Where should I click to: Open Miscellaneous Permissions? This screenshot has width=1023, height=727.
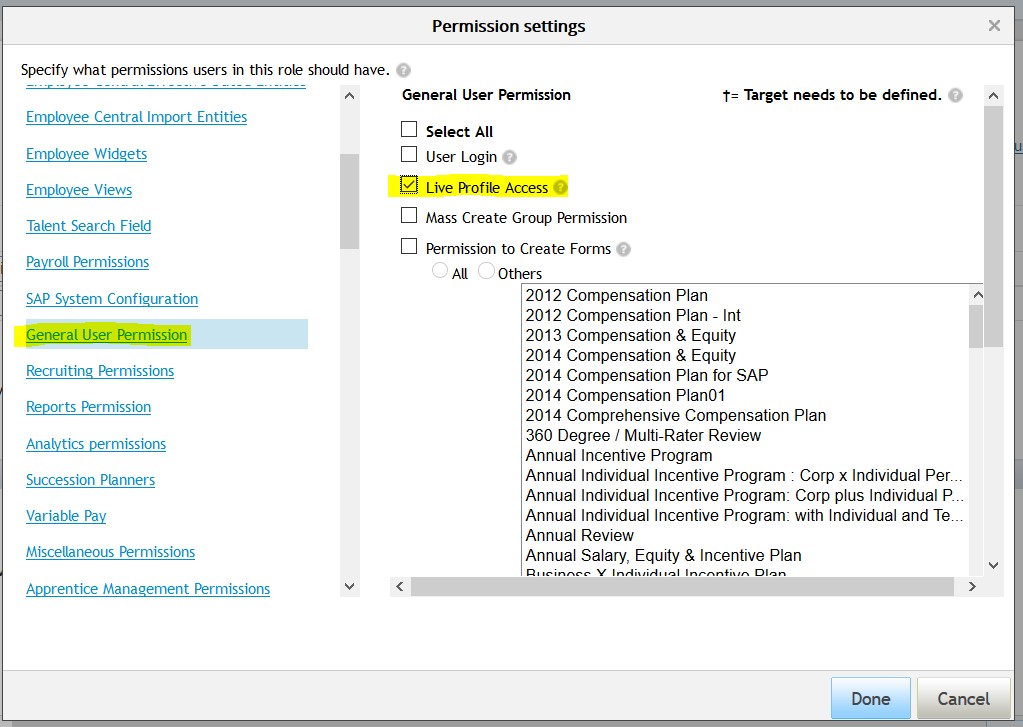(110, 552)
